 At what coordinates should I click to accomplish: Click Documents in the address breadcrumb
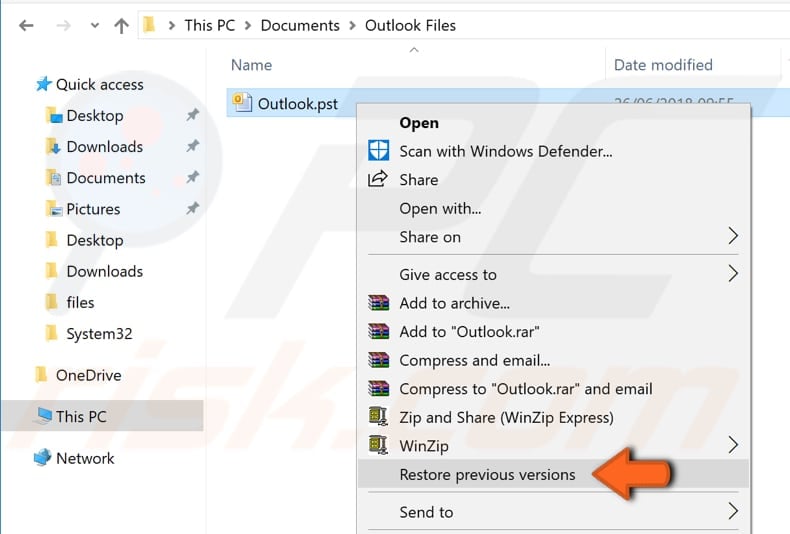[300, 25]
